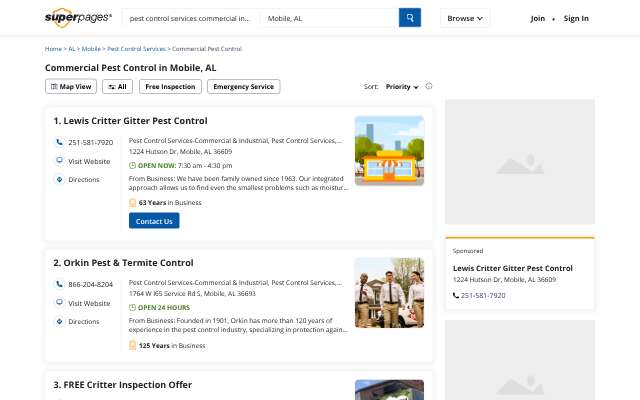Click phone number 866-204-8204
Image resolution: width=640 pixels, height=400 pixels.
click(x=91, y=284)
